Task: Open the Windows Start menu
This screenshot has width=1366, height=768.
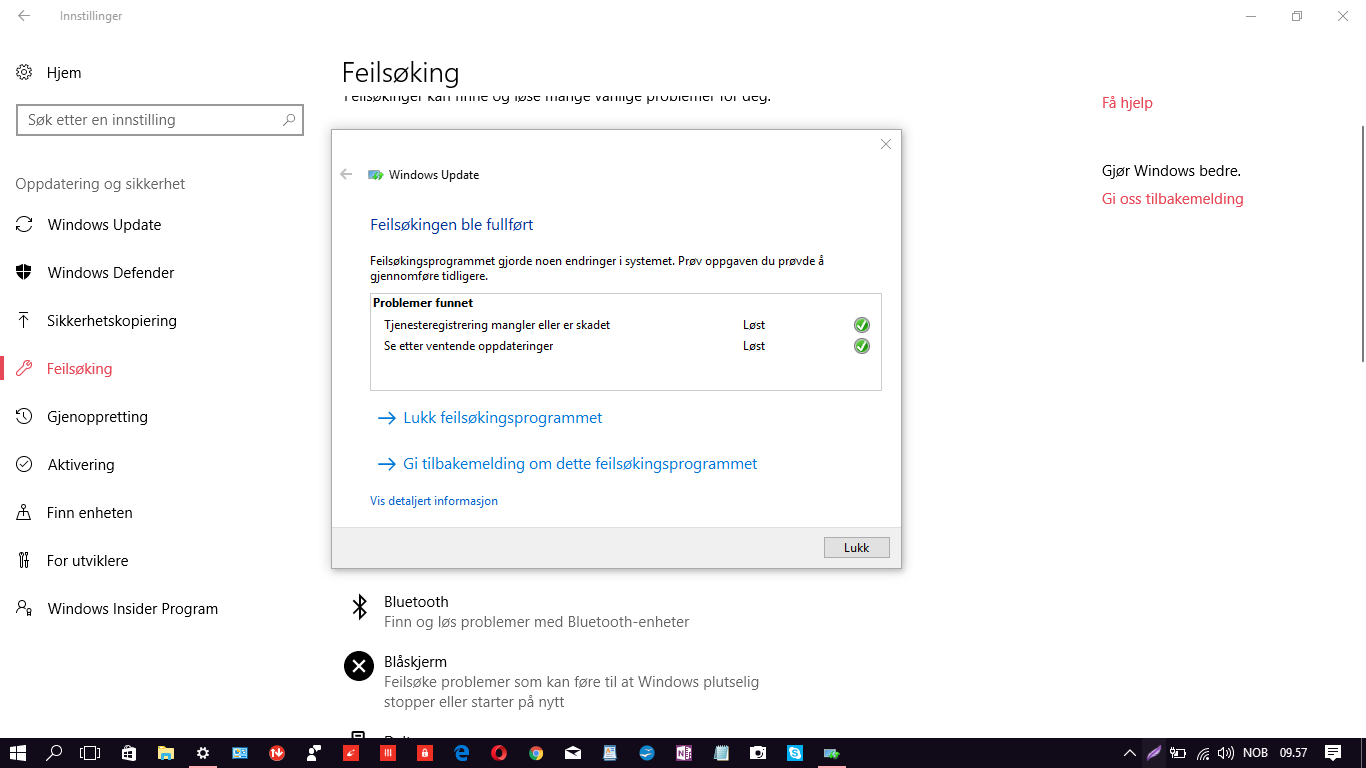Action: click(17, 753)
